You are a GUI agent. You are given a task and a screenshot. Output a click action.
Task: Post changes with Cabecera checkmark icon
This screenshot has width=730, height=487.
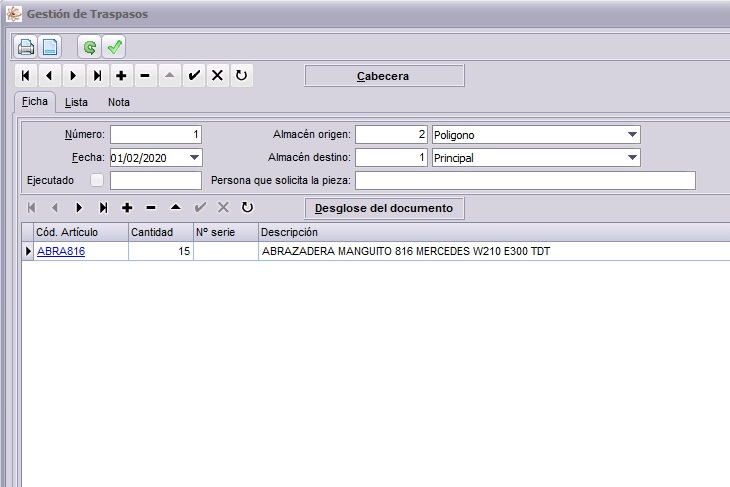[194, 75]
